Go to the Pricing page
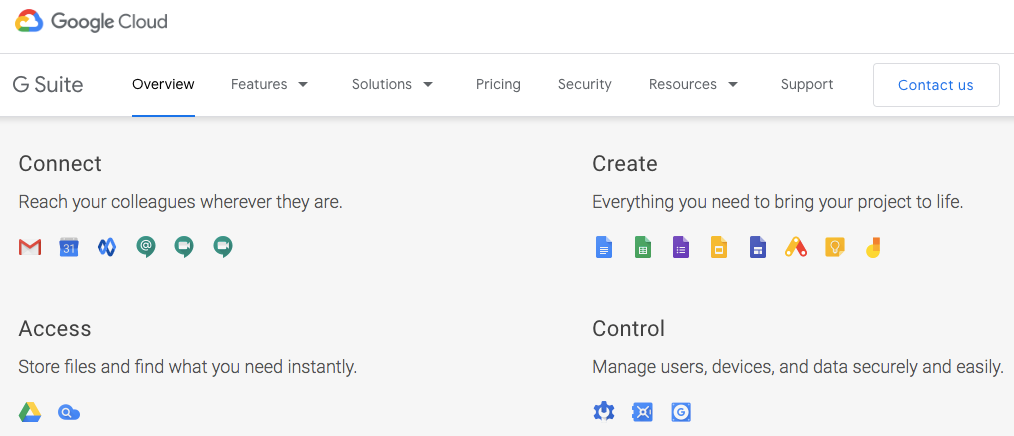Image resolution: width=1014 pixels, height=436 pixels. click(498, 85)
